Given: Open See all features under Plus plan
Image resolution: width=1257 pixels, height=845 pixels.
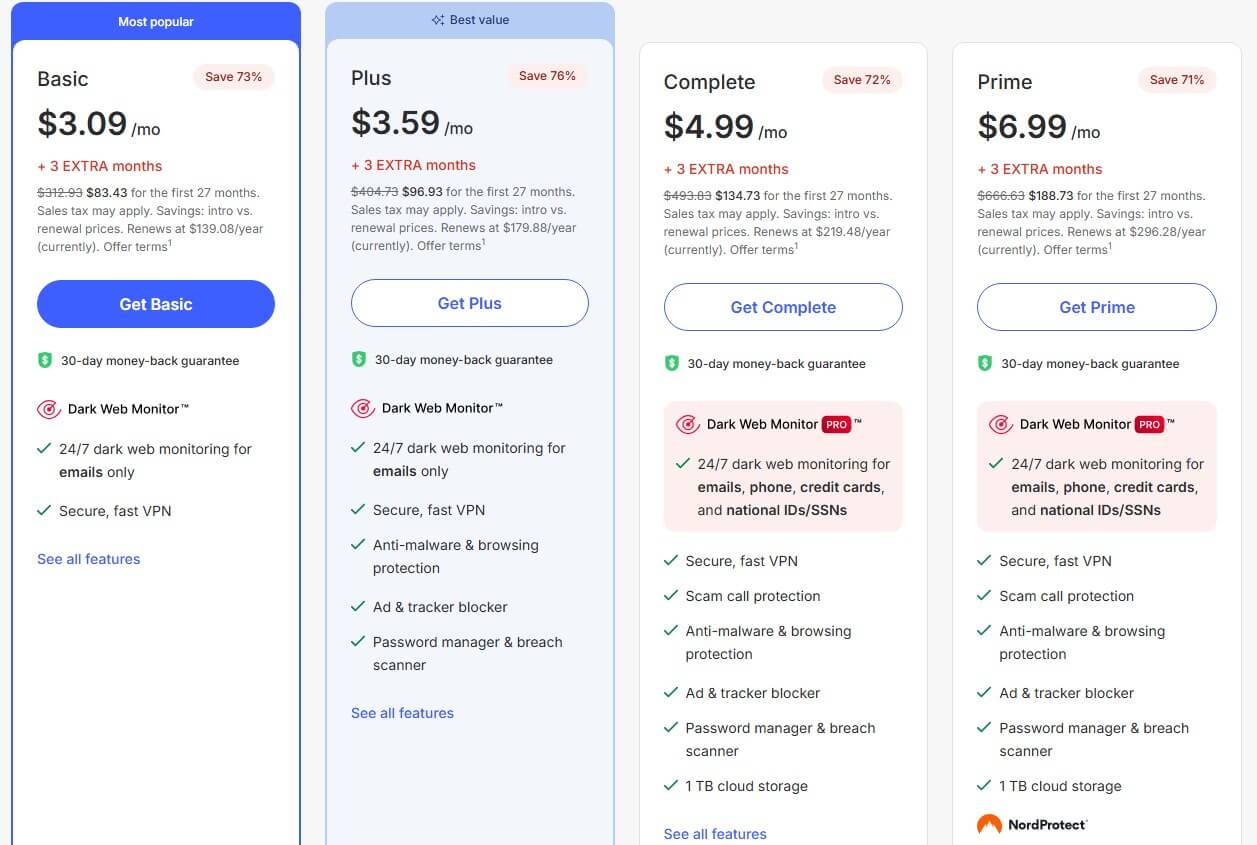Looking at the screenshot, I should click(402, 713).
